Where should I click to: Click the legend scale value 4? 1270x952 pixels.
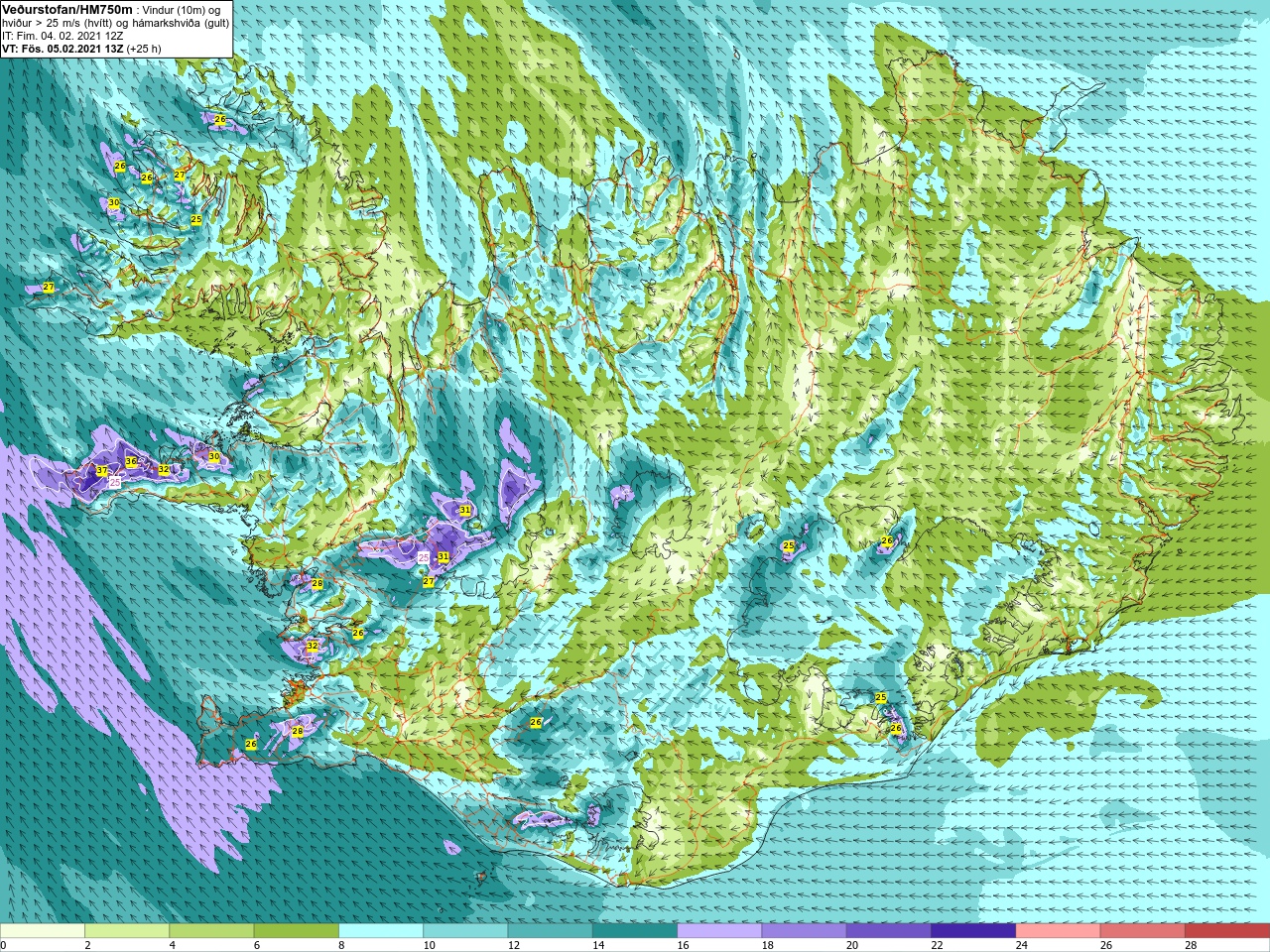pyautogui.click(x=174, y=945)
